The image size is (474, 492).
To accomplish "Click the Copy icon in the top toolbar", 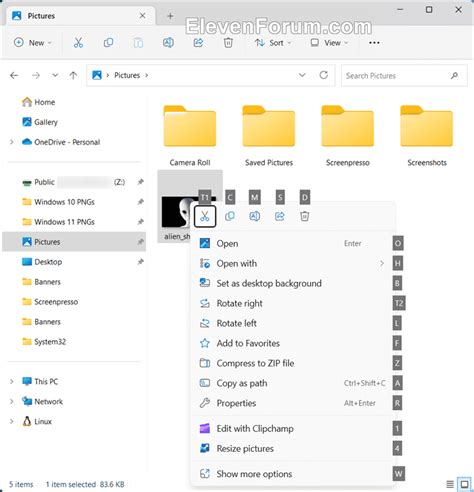I will click(108, 43).
